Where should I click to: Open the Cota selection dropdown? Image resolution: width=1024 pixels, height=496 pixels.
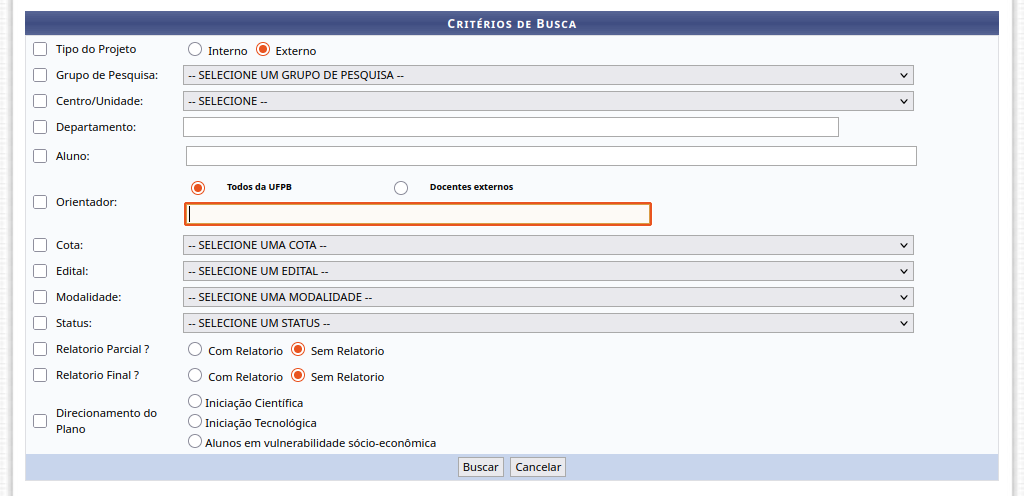pos(548,245)
